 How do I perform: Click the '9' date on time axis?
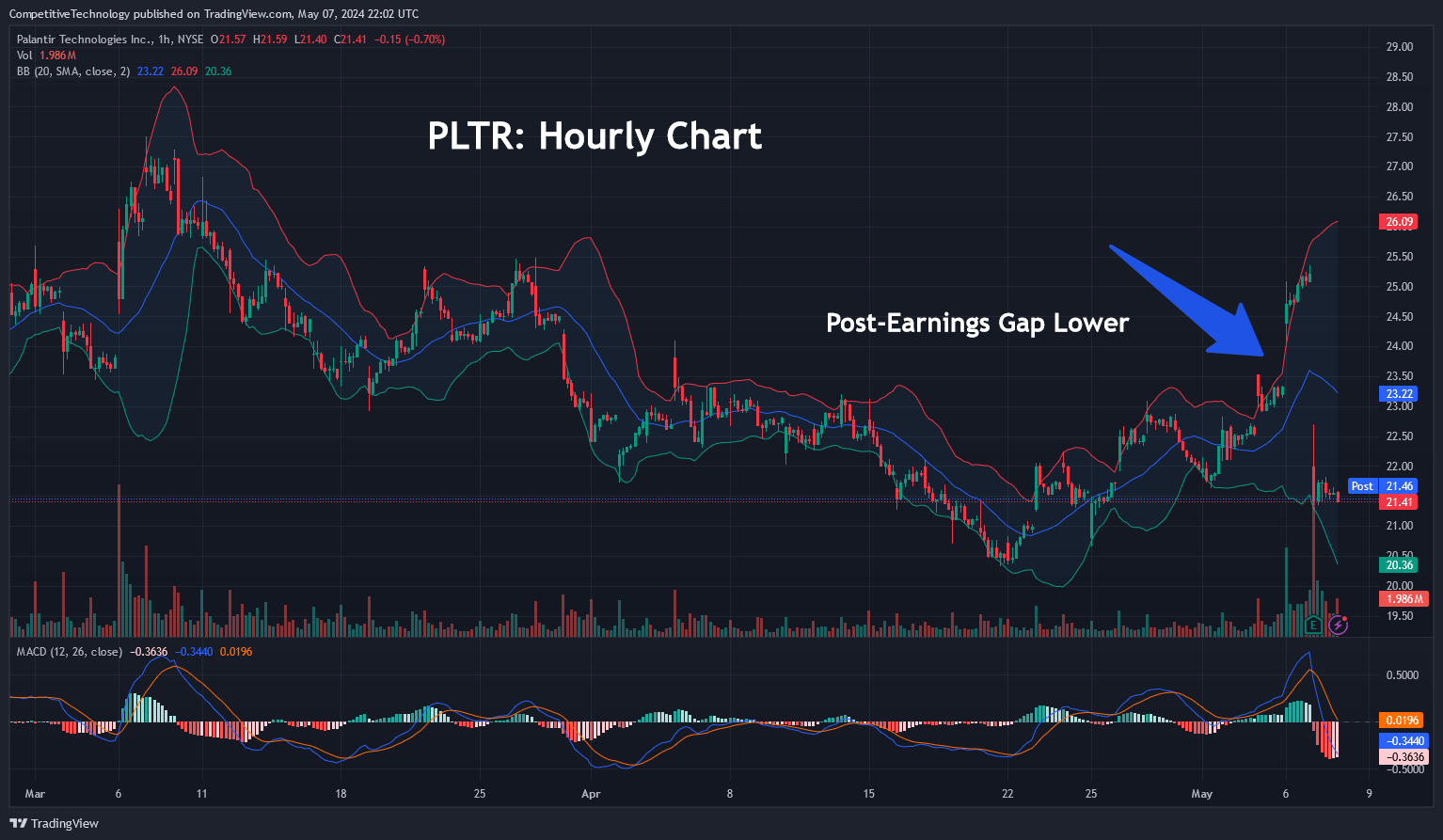click(x=1369, y=794)
